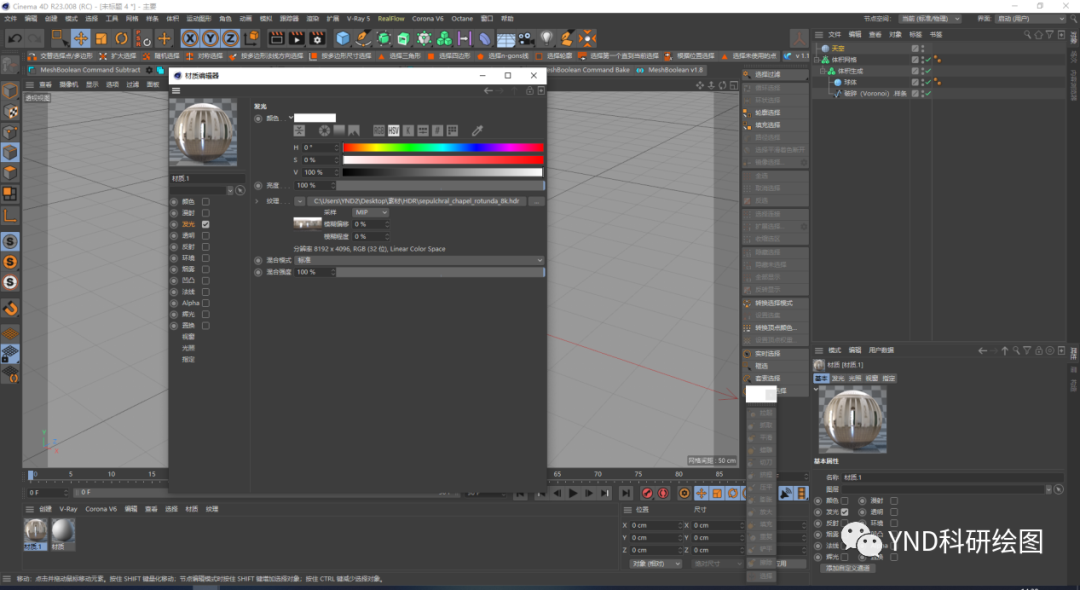Expand the 纹理 texture disclosure arrow
This screenshot has width=1080, height=590.
pyautogui.click(x=257, y=201)
